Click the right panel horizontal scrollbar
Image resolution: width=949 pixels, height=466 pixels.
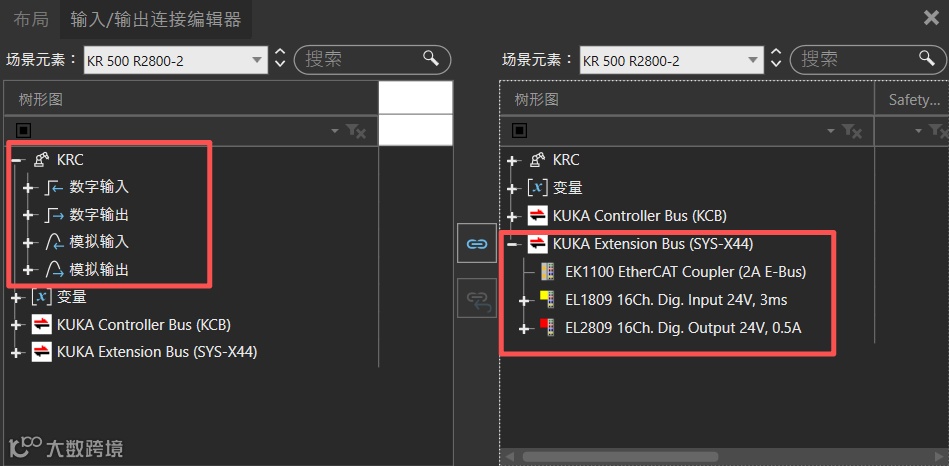coord(620,456)
